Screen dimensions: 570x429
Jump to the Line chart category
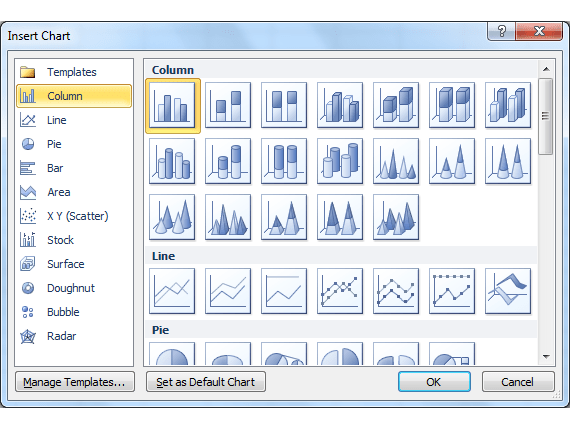click(74, 120)
